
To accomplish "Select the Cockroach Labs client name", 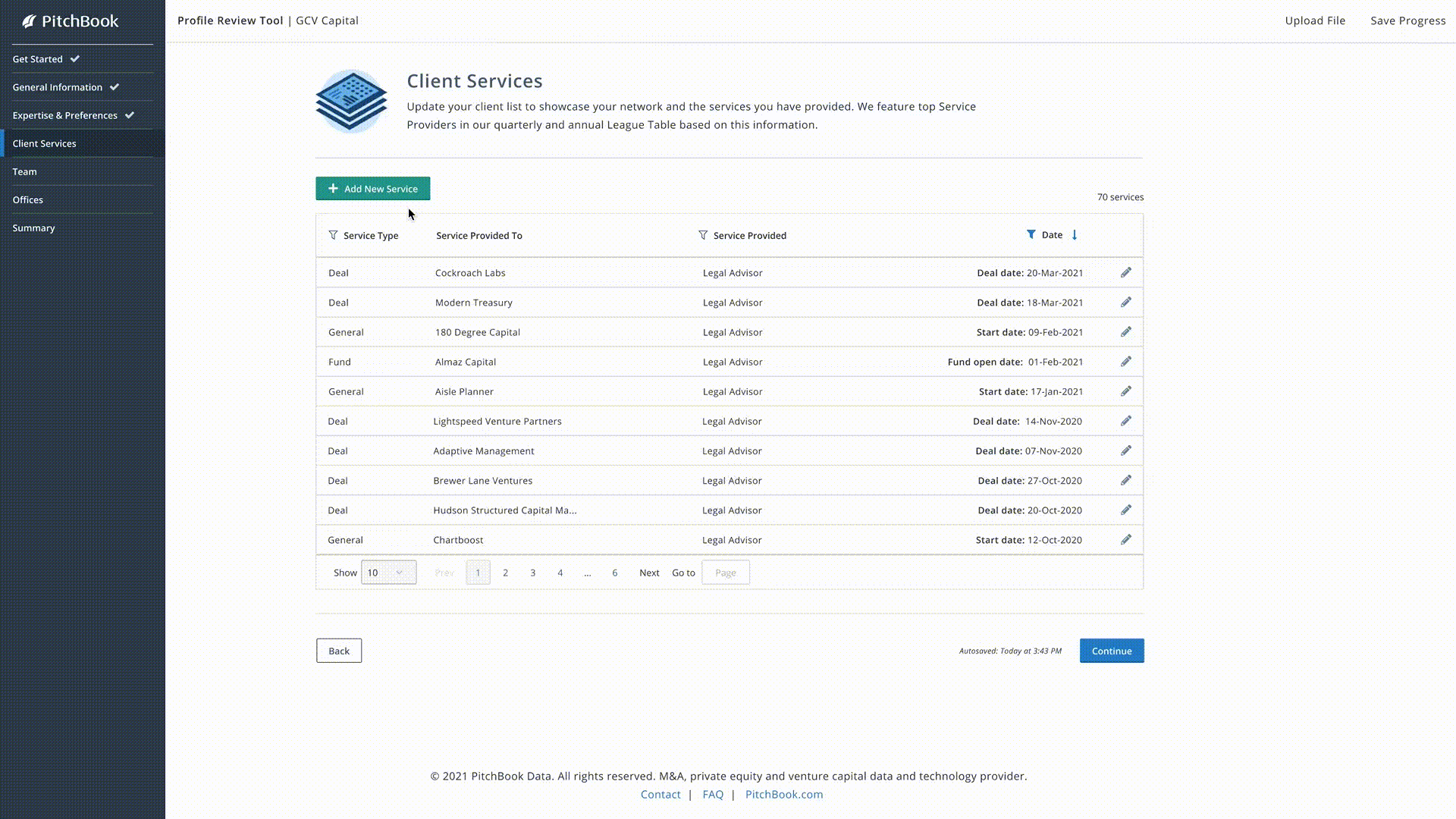I will pos(470,273).
